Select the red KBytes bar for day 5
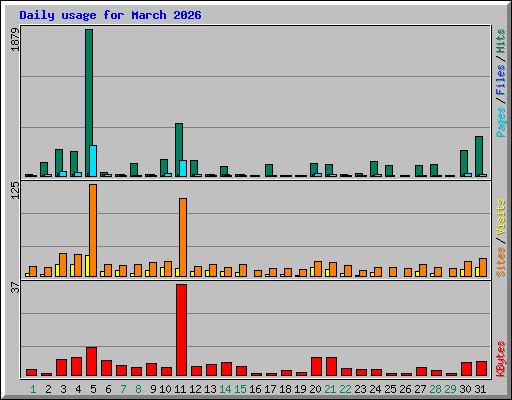512x400 pixels. click(x=91, y=362)
